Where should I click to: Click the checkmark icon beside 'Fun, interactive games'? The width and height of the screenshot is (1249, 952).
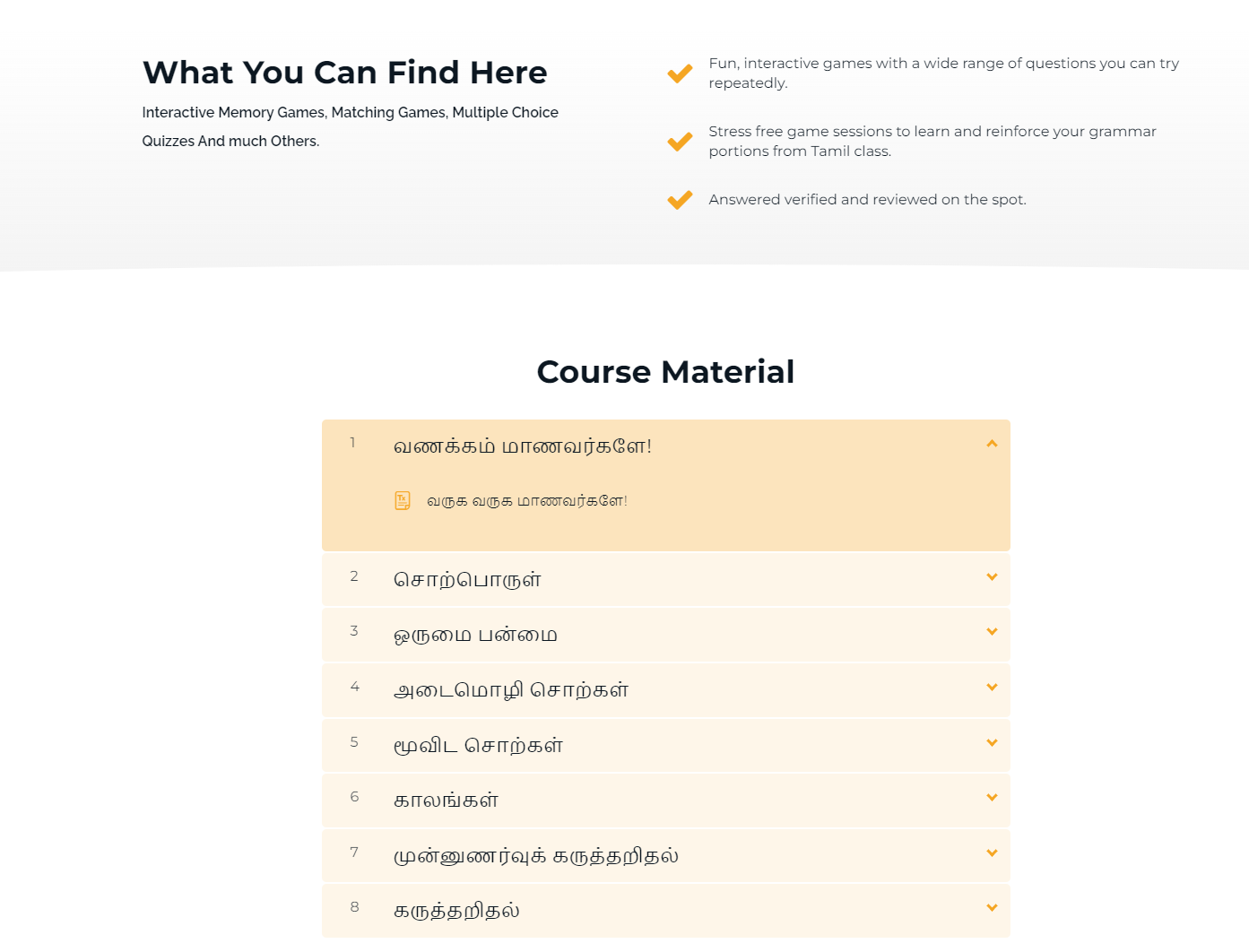click(x=680, y=74)
